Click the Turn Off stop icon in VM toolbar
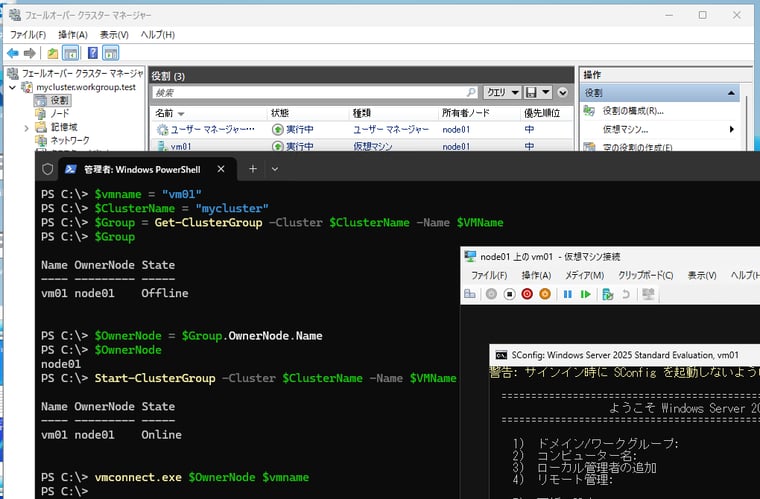The width and height of the screenshot is (760, 499). pyautogui.click(x=509, y=294)
